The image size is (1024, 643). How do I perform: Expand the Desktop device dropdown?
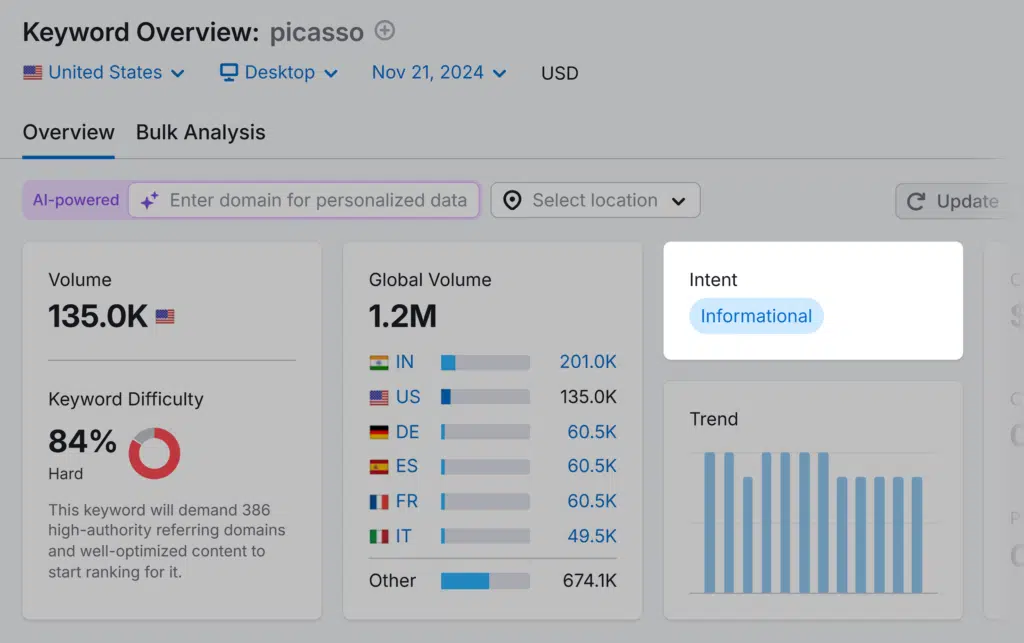coord(279,73)
